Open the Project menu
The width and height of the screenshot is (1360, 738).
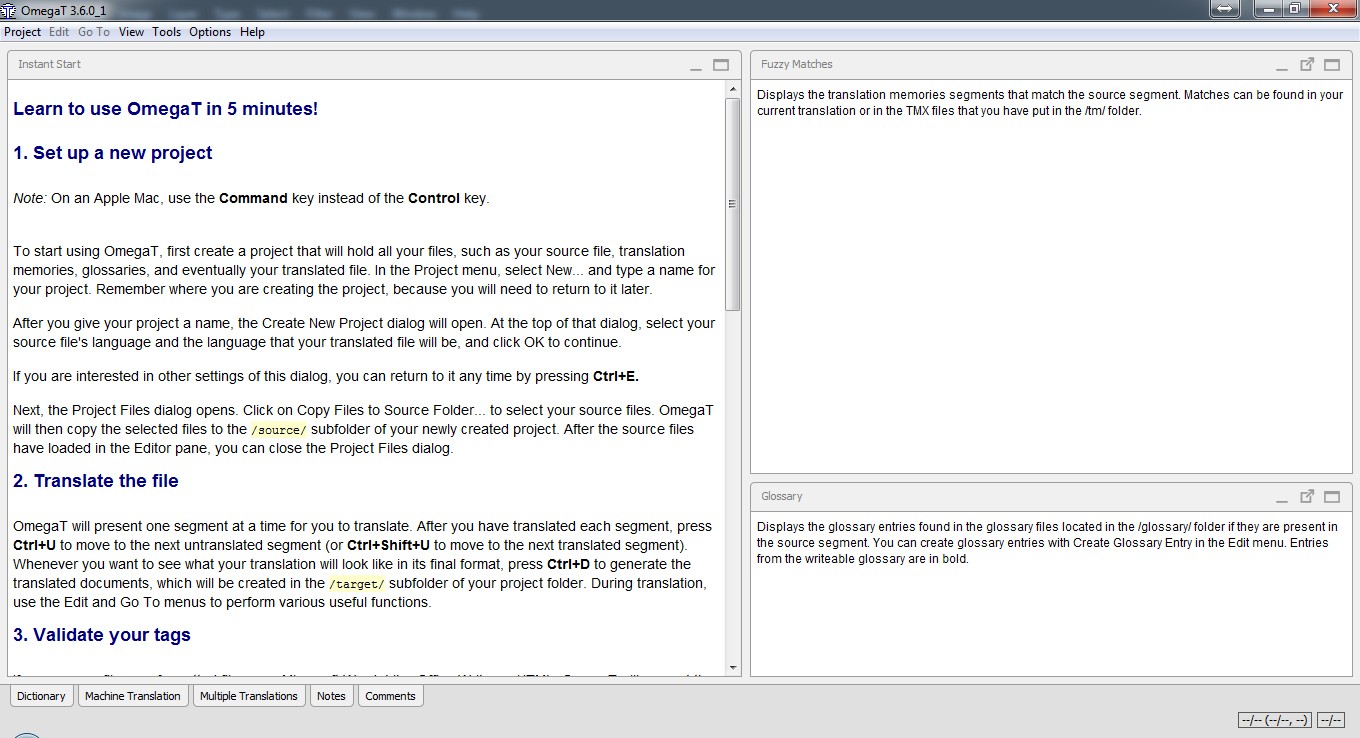[x=23, y=32]
